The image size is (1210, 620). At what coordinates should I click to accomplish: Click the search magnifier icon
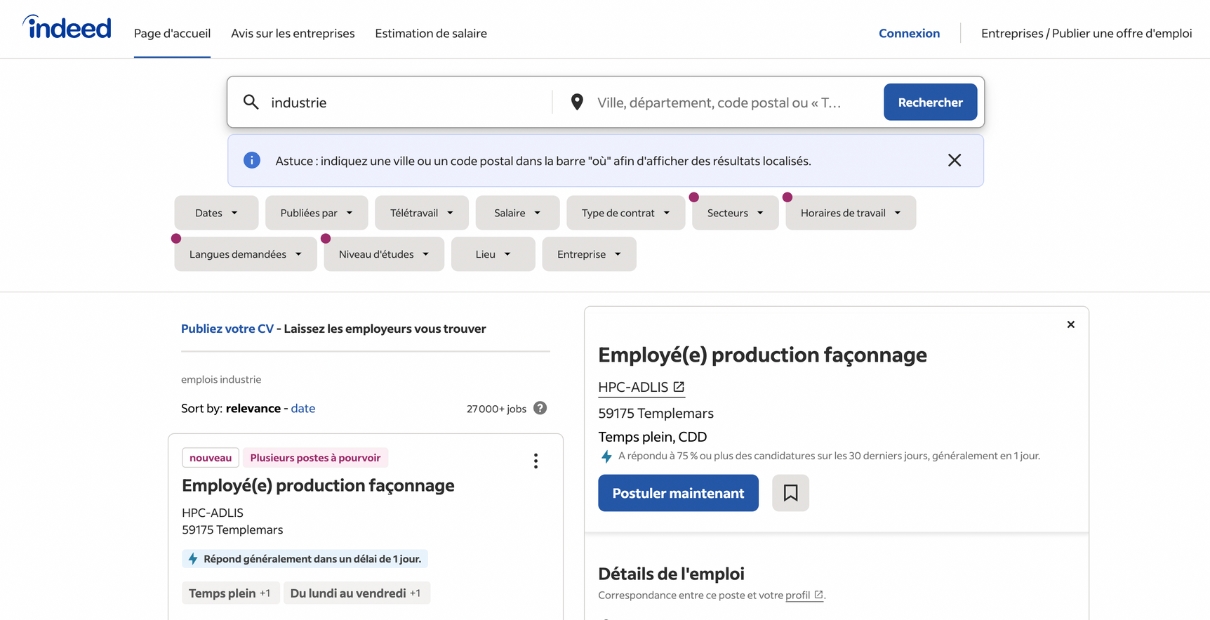(x=250, y=102)
